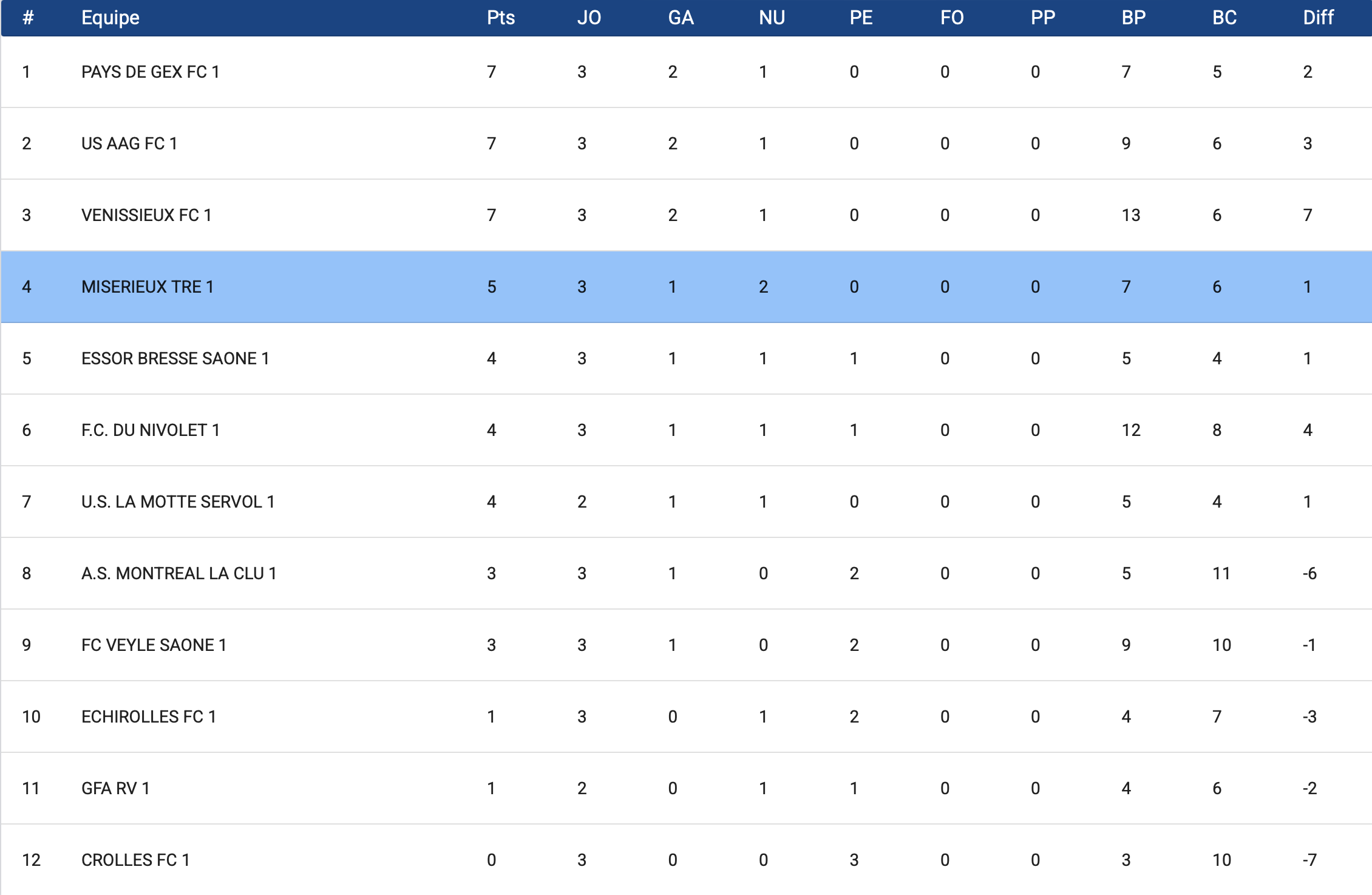This screenshot has height=895, width=1372.
Task: Click the Equipe column header
Action: tap(110, 18)
